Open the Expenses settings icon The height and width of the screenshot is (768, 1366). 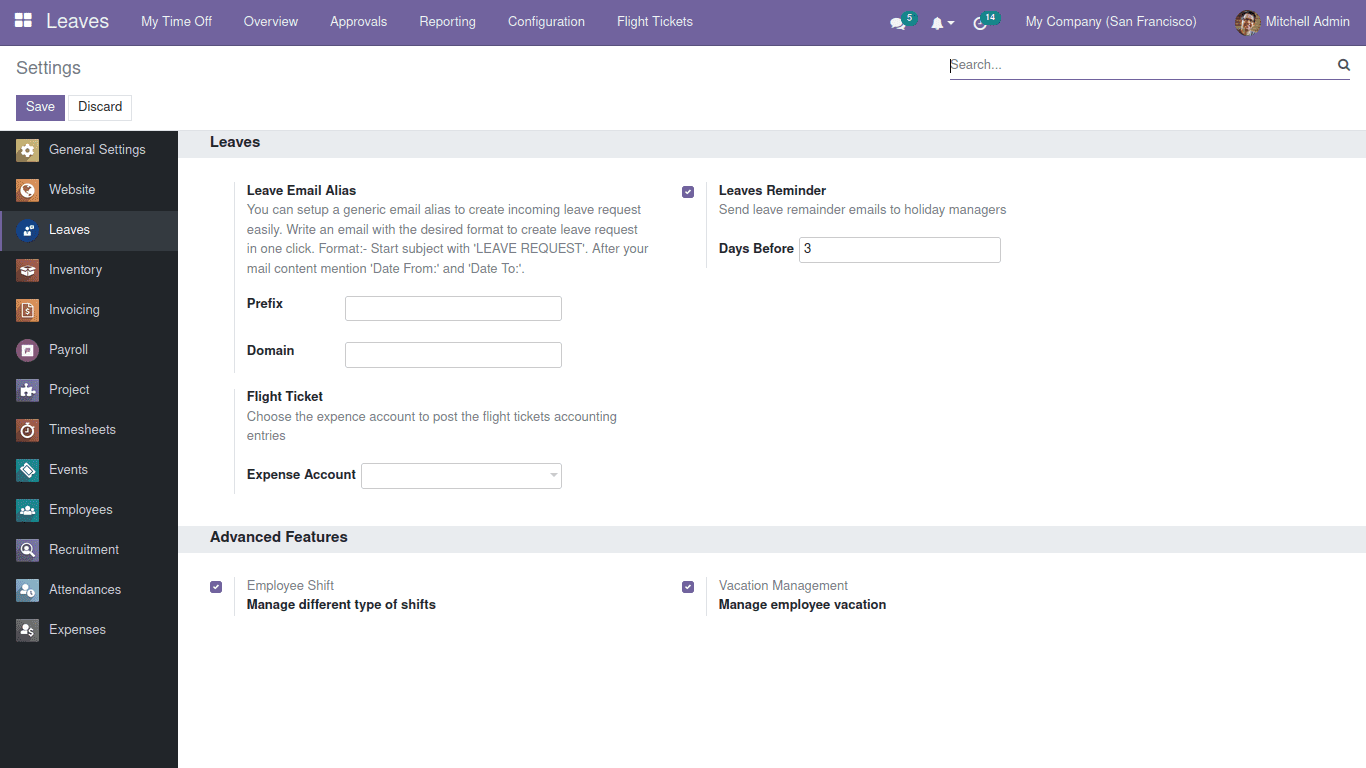26,630
